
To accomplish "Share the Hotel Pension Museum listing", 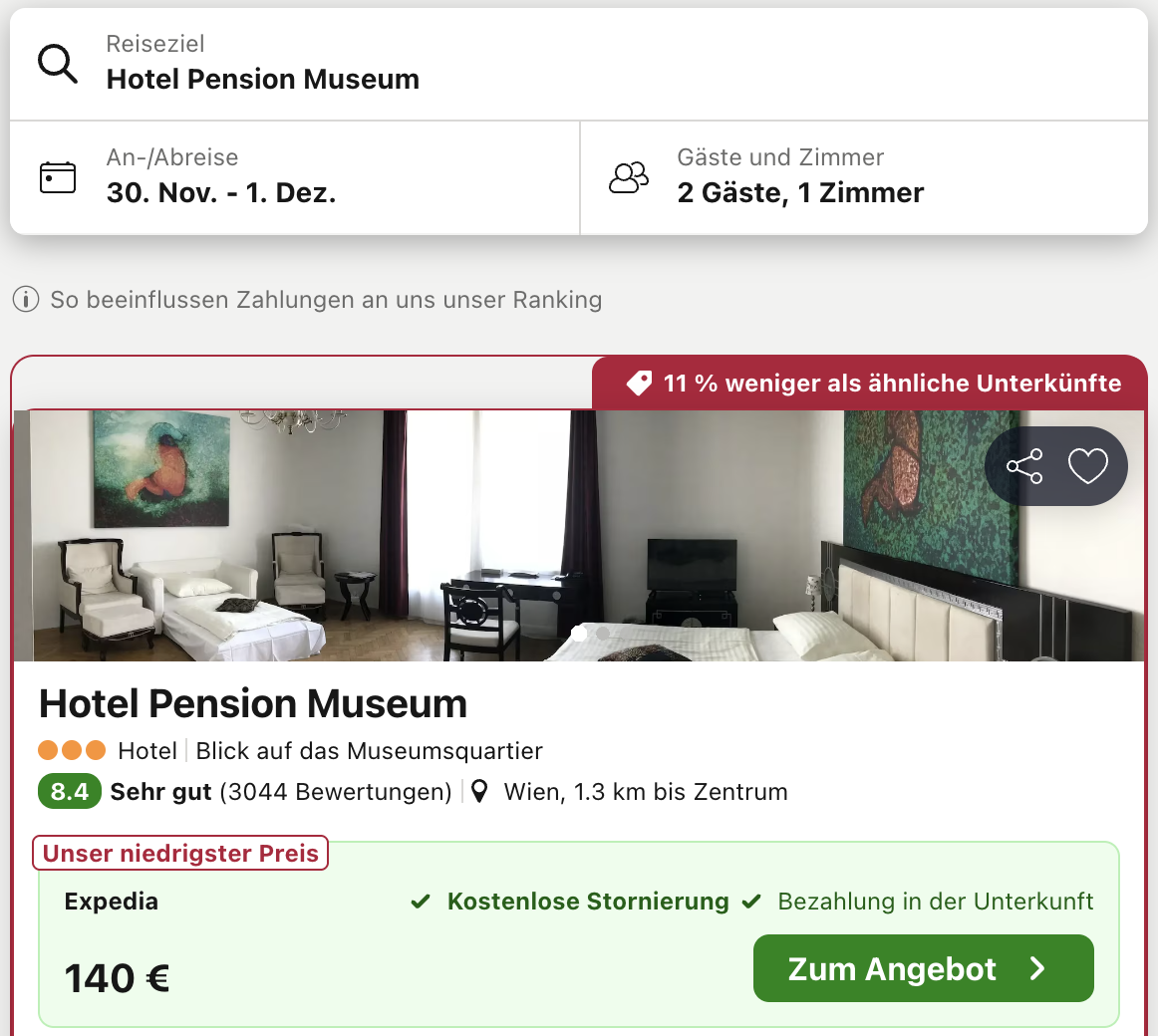I will coord(1024,466).
